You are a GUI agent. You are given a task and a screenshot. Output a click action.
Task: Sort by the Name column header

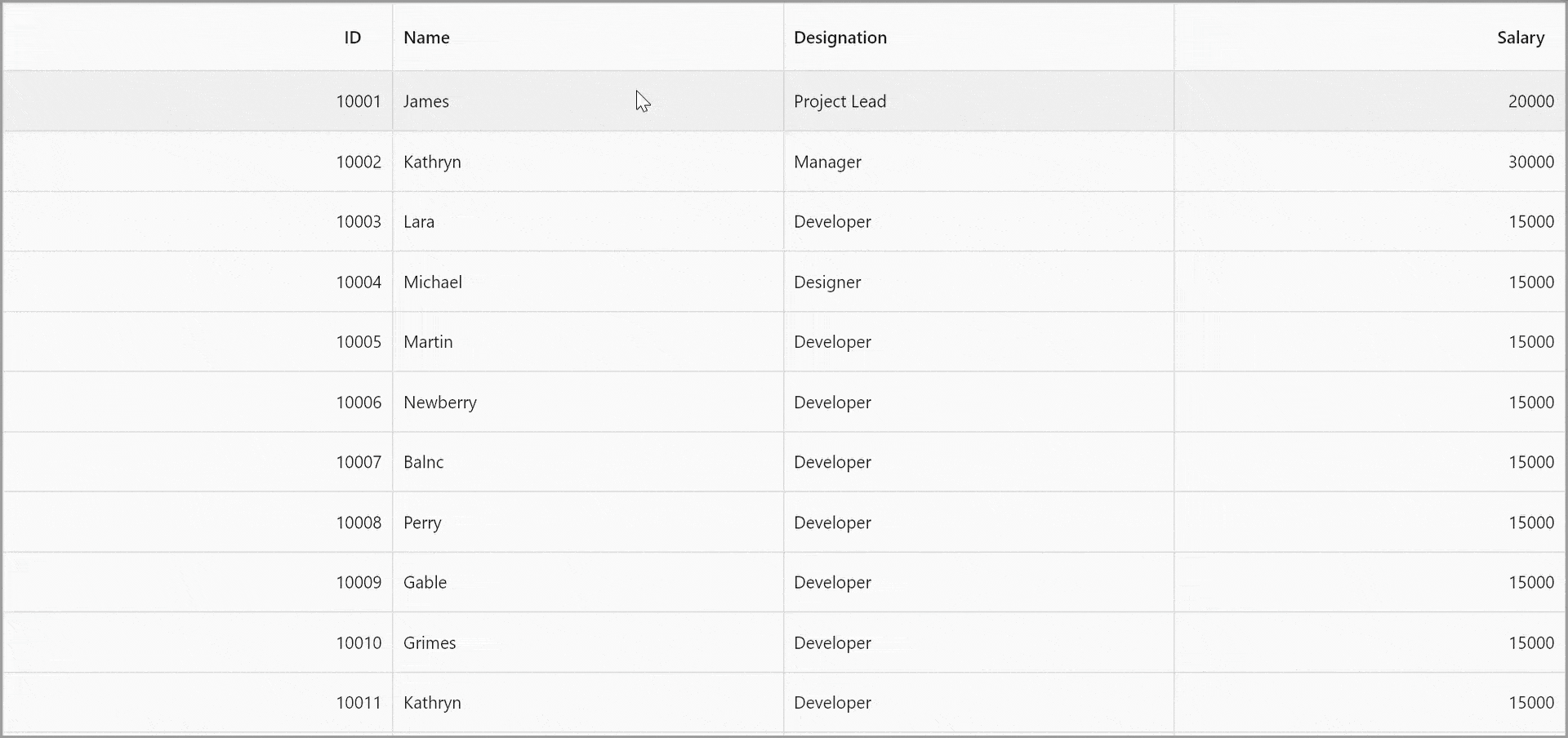click(426, 38)
